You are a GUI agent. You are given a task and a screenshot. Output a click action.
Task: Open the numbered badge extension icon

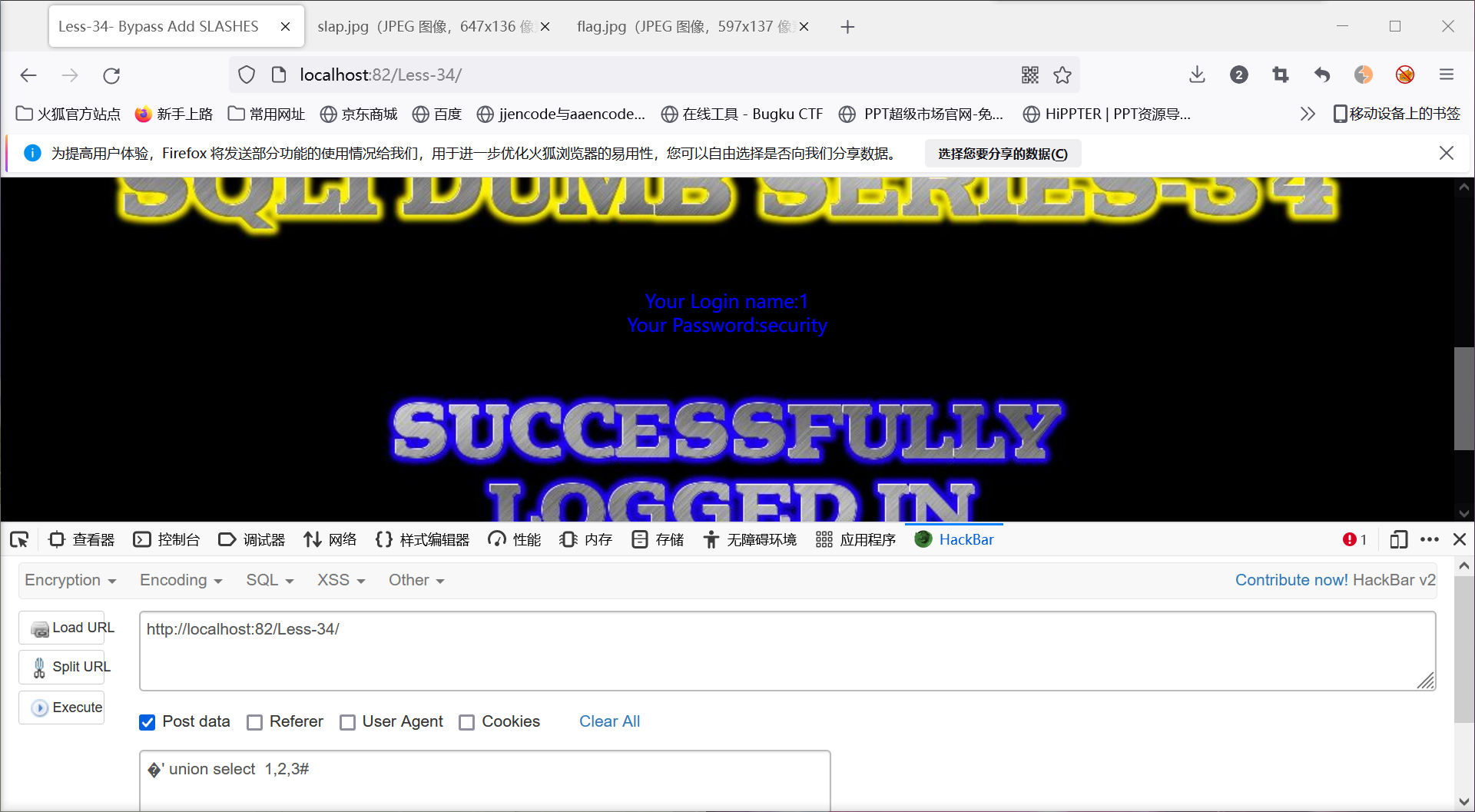coord(1238,75)
